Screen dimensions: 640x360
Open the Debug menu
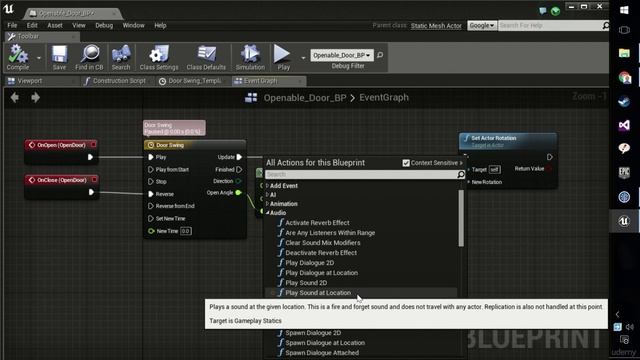coord(104,25)
